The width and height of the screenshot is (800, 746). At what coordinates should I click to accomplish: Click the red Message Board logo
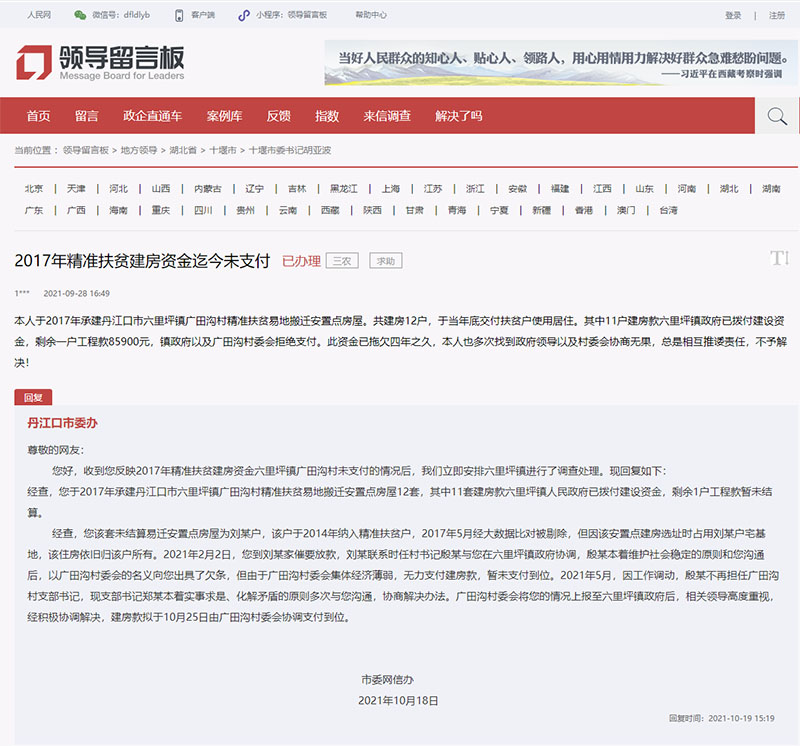(x=34, y=63)
